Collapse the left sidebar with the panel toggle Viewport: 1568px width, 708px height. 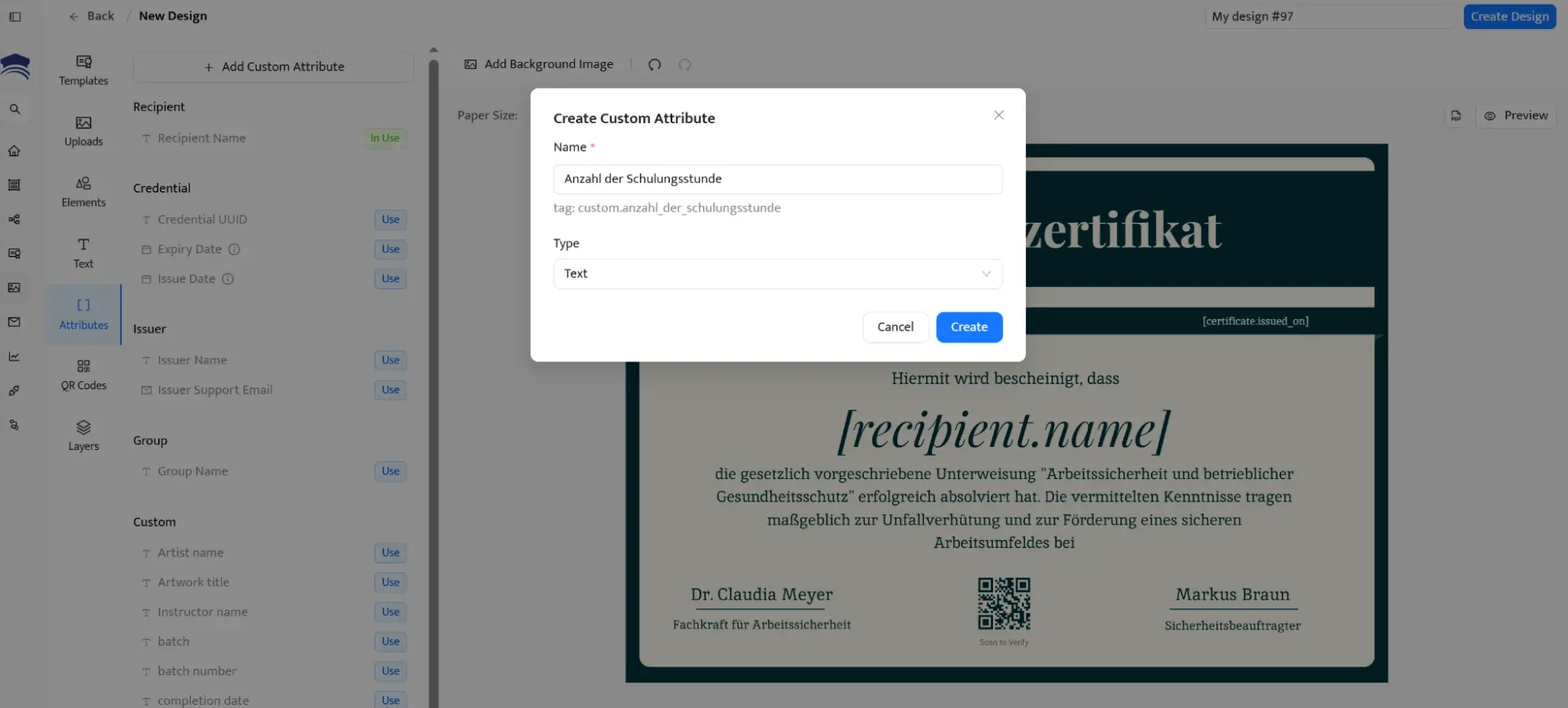pos(15,16)
